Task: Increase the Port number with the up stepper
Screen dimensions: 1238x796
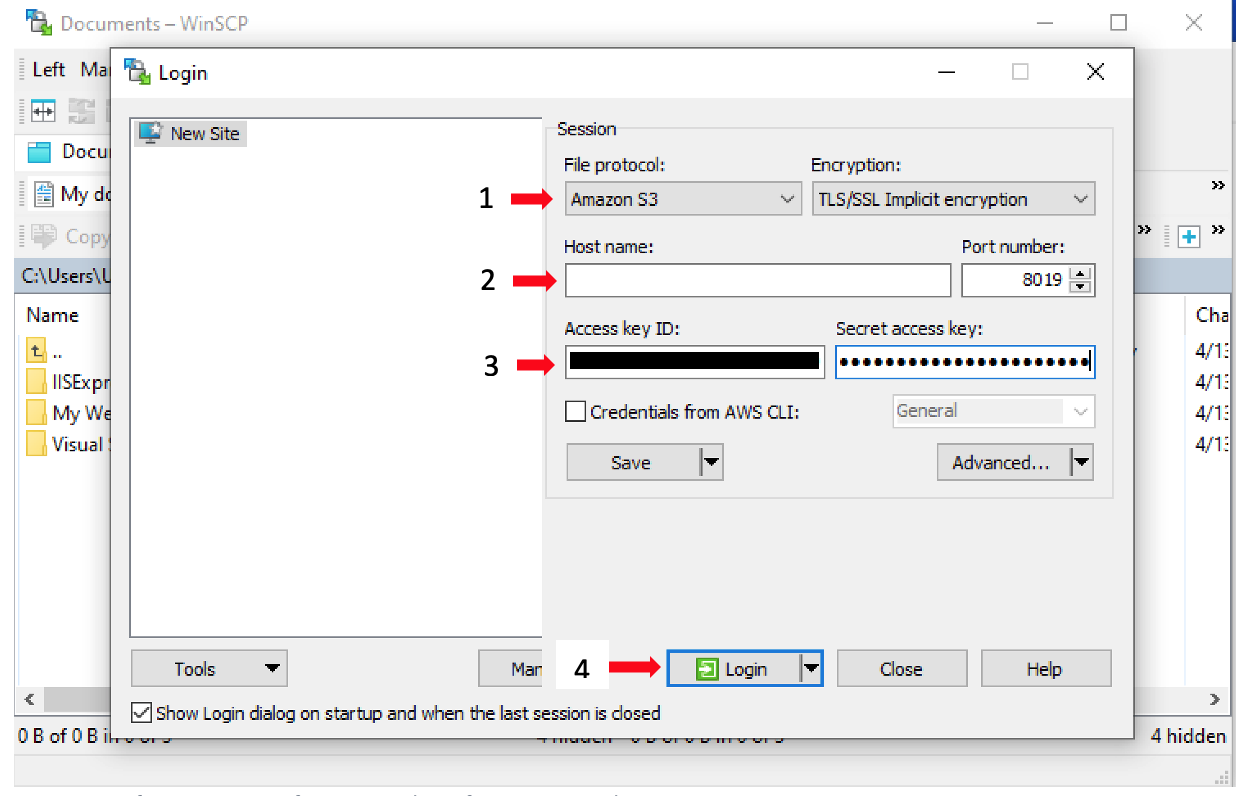Action: pyautogui.click(x=1082, y=274)
